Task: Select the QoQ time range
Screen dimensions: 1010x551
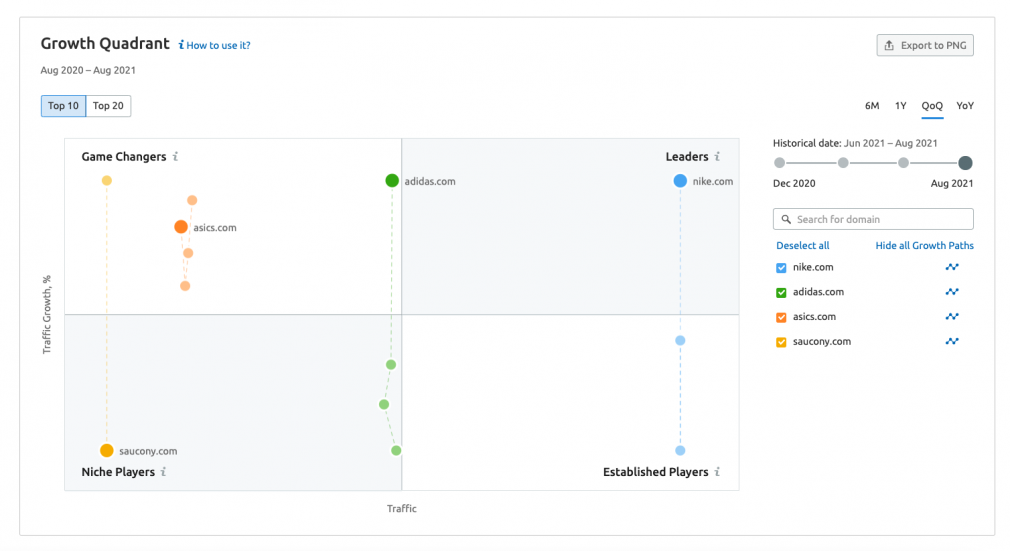Action: point(931,106)
